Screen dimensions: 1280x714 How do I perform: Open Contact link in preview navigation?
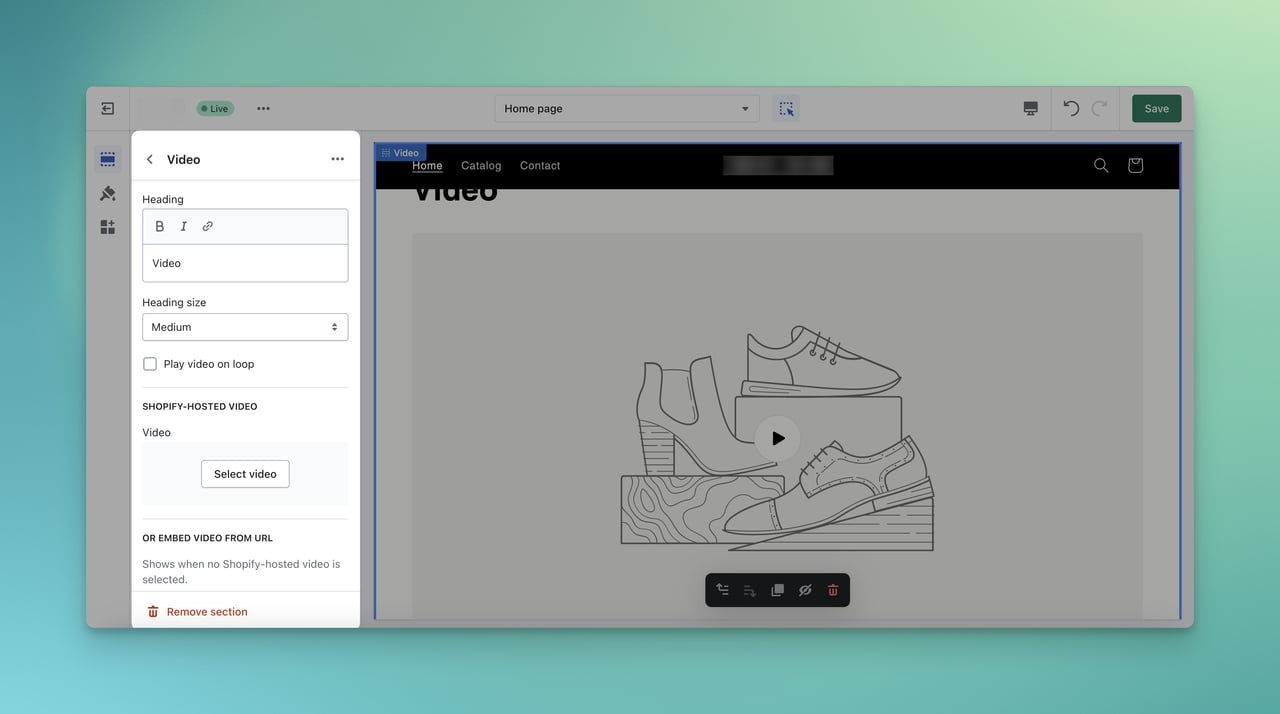[x=540, y=166]
